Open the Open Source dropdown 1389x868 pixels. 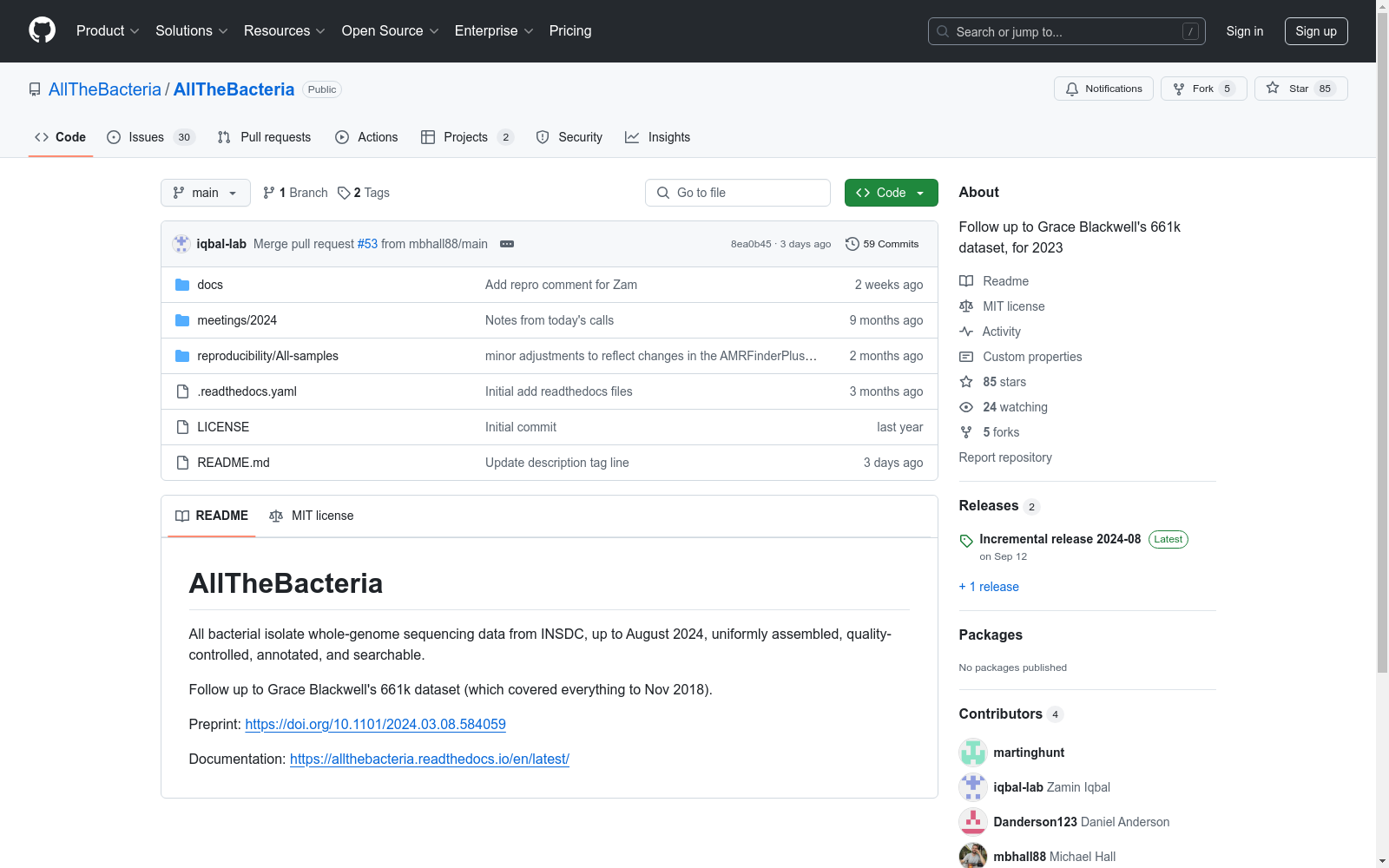(x=391, y=31)
